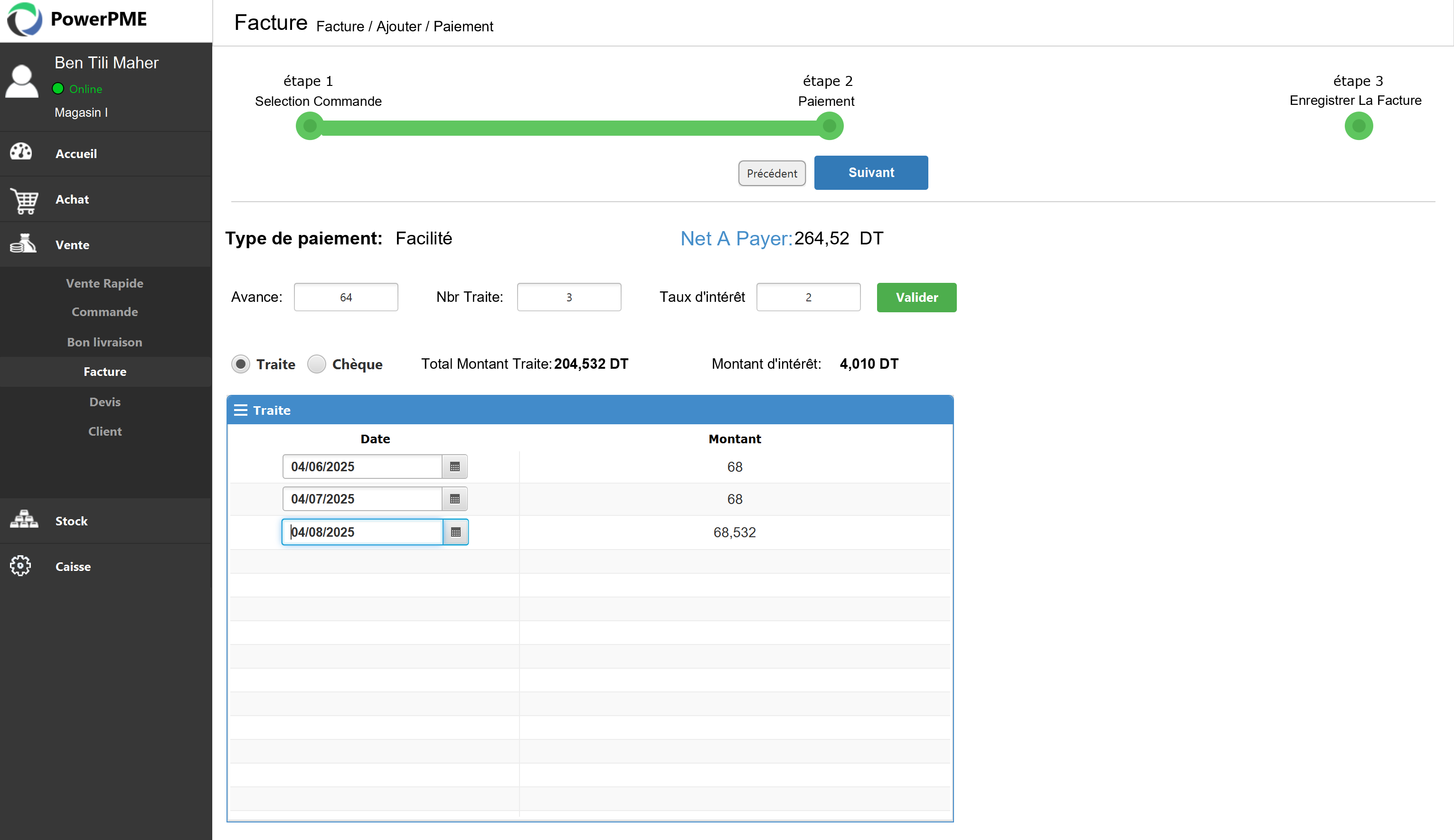Select the Traite radio button
Image resolution: width=1454 pixels, height=840 pixels.
click(241, 364)
